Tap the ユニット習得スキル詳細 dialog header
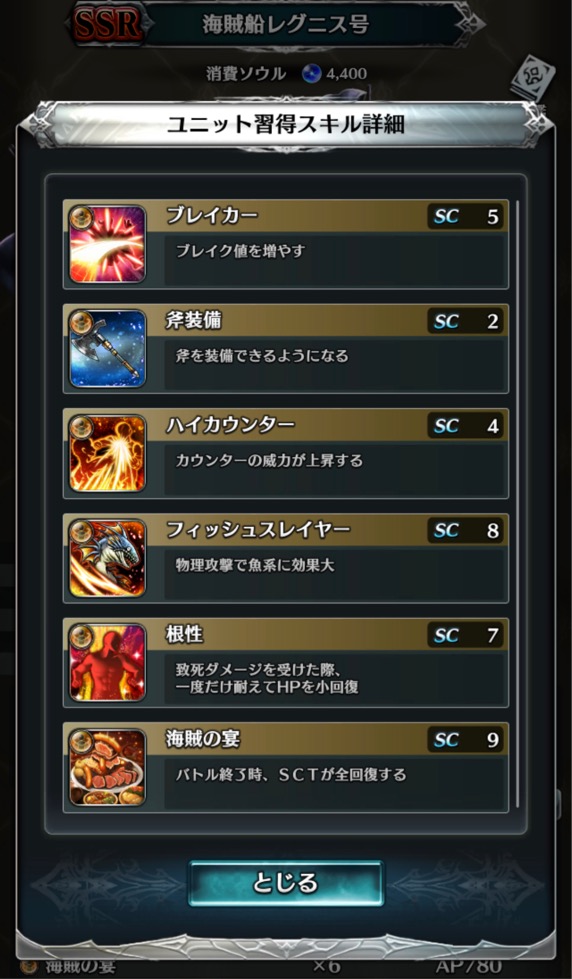 coord(286,124)
